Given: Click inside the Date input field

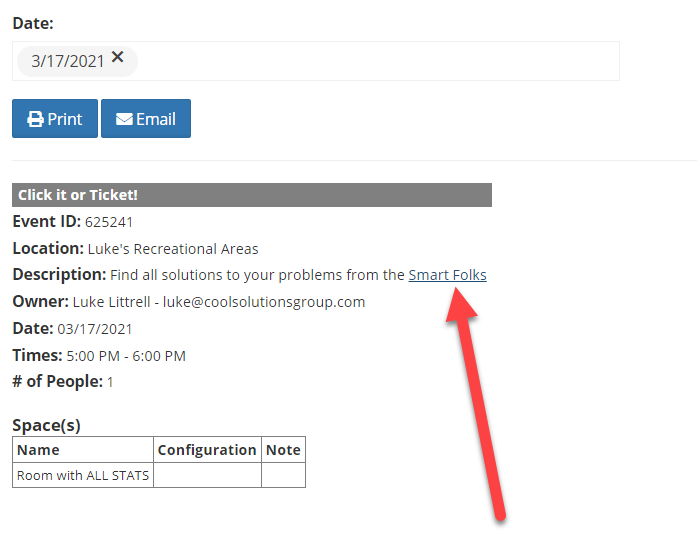Looking at the screenshot, I should coord(380,61).
